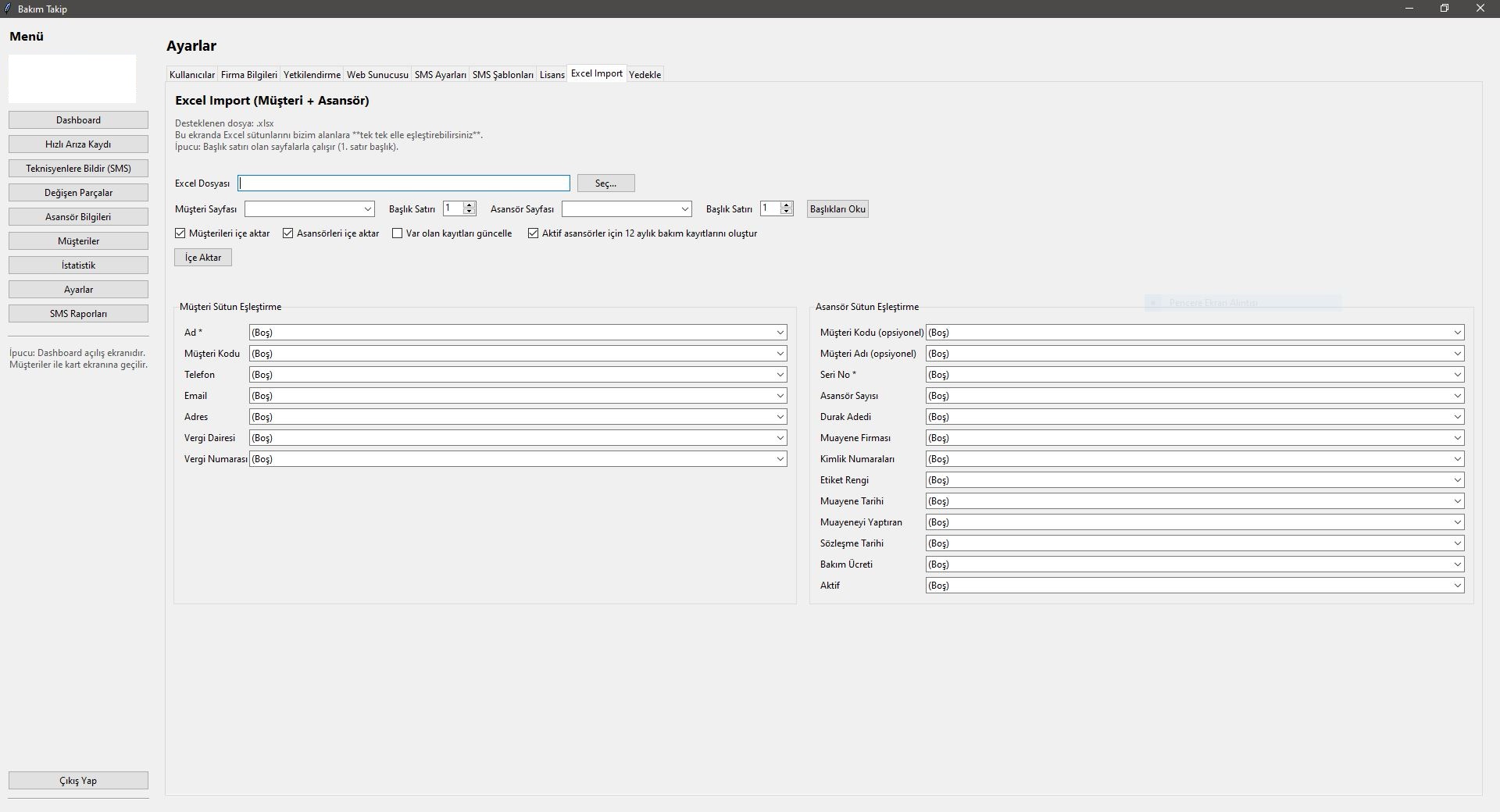Uncheck Müşterileri içe aktar

pyautogui.click(x=180, y=233)
